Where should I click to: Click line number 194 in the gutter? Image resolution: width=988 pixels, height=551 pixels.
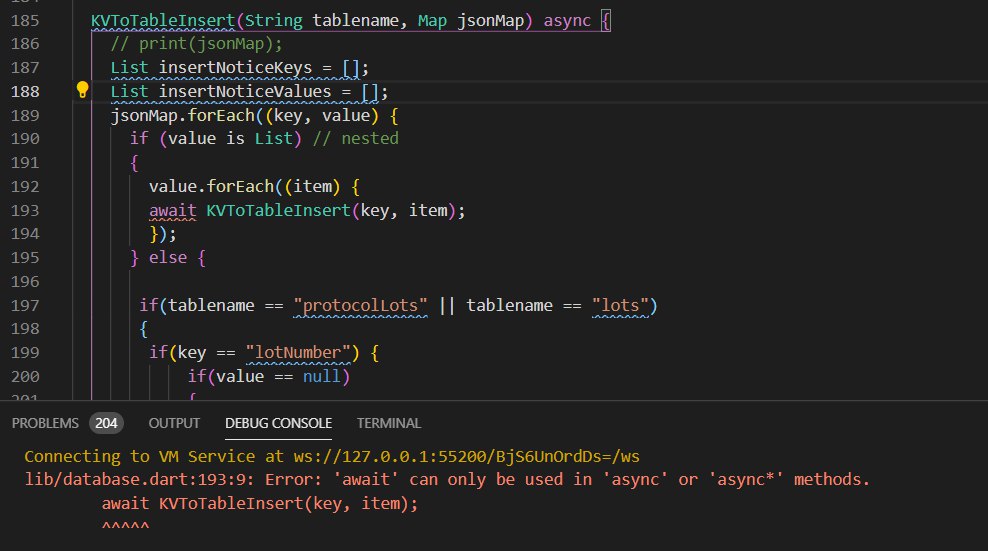pos(25,234)
